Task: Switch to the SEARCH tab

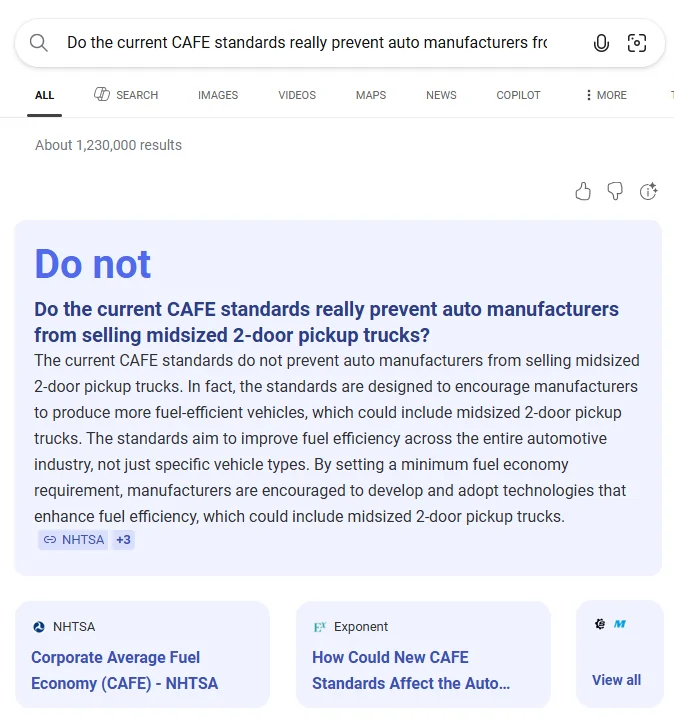Action: click(x=126, y=95)
